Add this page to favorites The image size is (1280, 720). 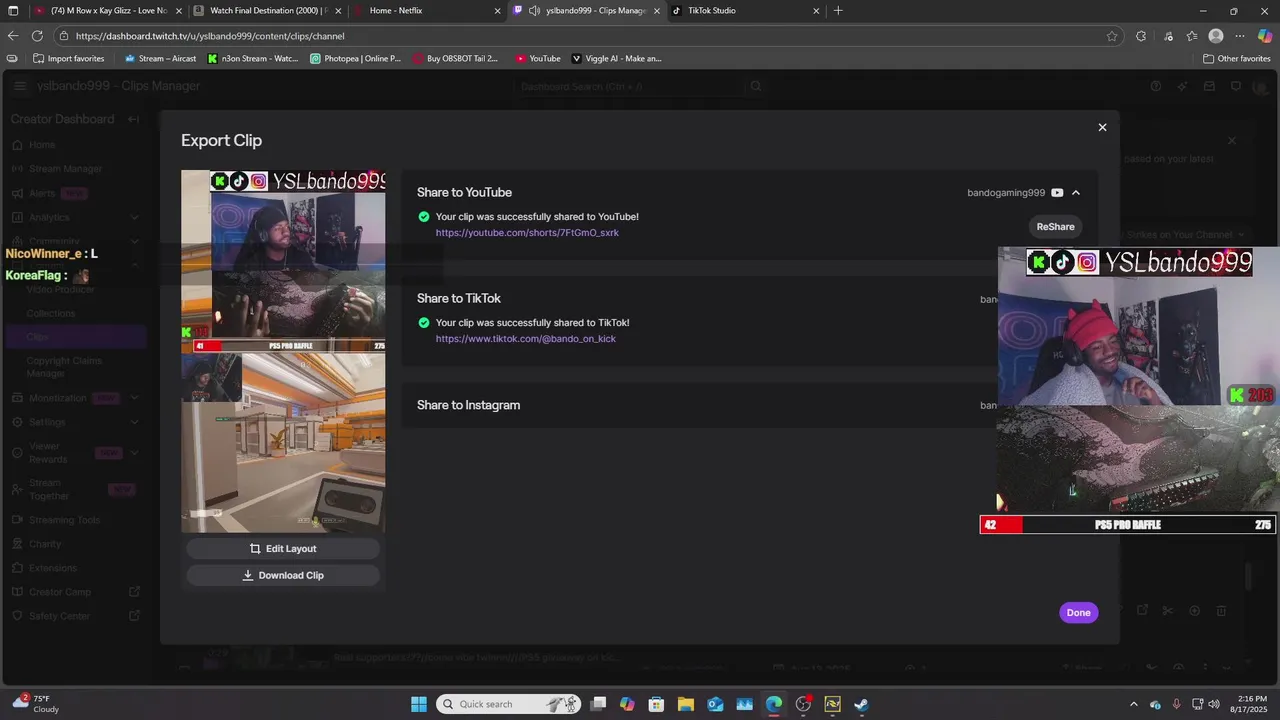click(x=1112, y=36)
